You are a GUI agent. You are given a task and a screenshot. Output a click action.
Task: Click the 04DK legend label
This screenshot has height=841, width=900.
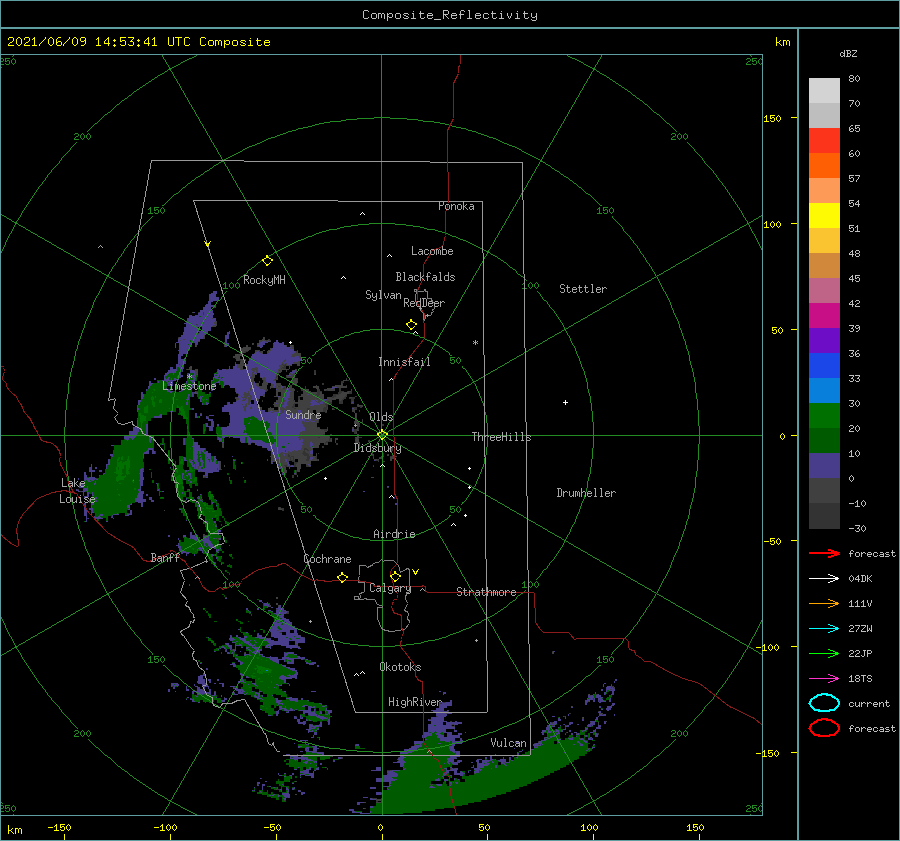click(x=860, y=578)
